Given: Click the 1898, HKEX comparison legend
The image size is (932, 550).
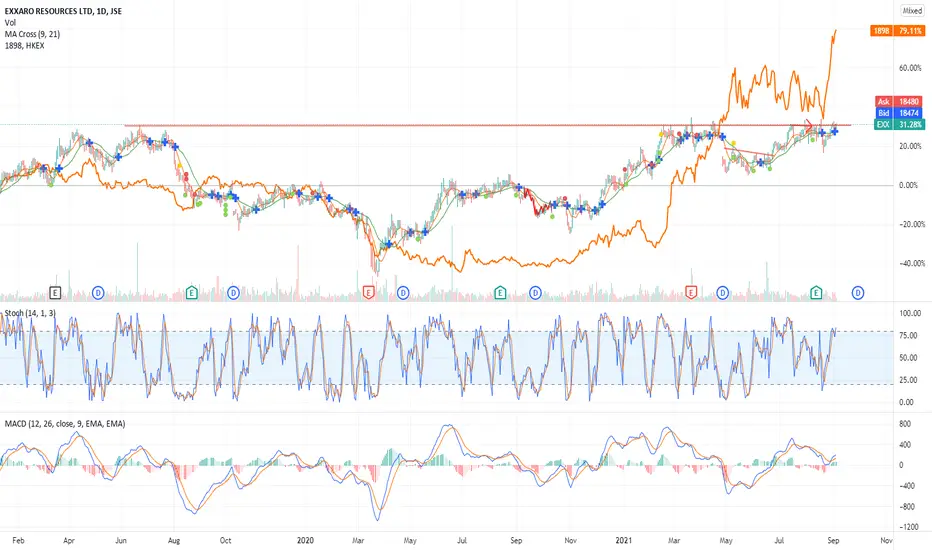Looking at the screenshot, I should (x=24, y=46).
